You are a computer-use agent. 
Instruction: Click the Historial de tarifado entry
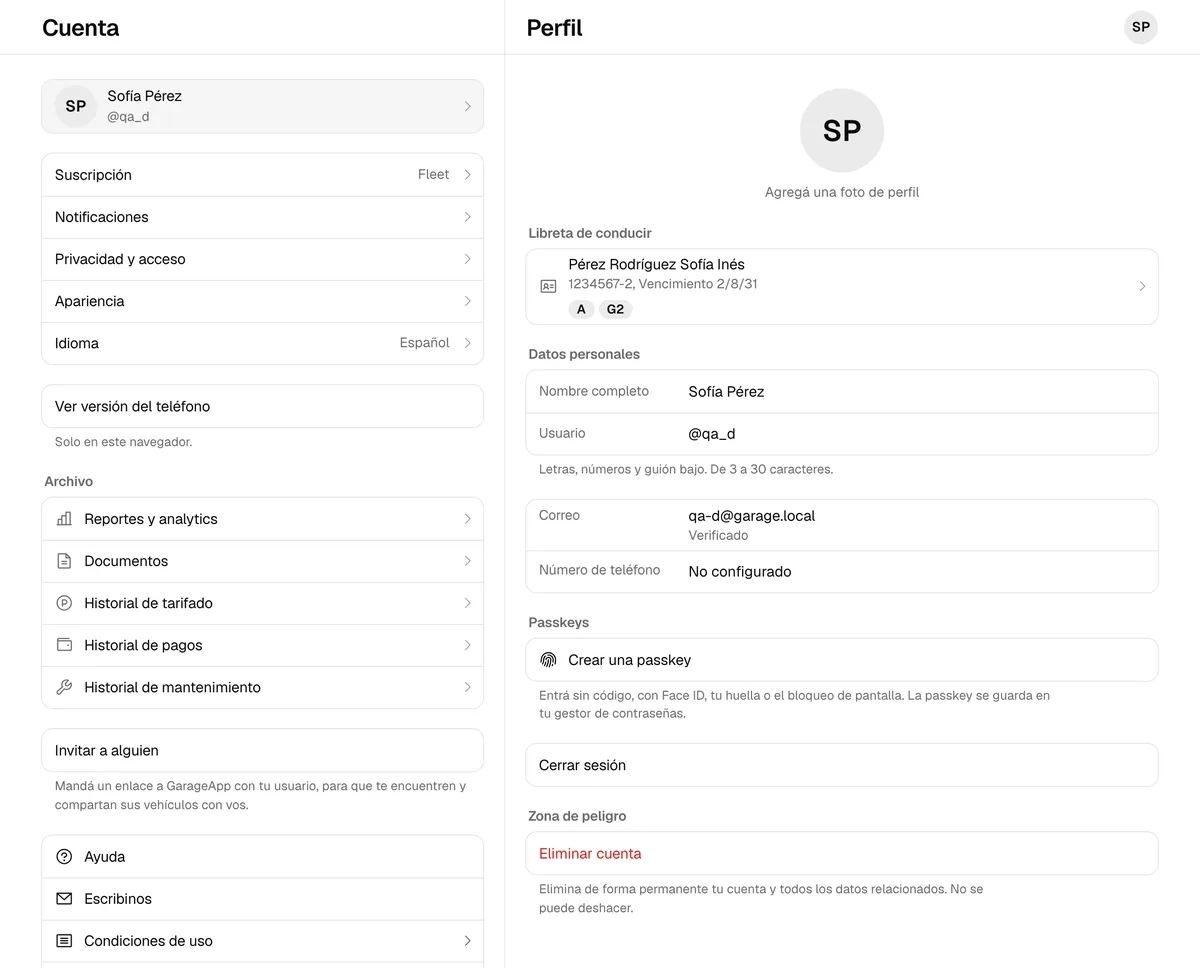(x=262, y=603)
